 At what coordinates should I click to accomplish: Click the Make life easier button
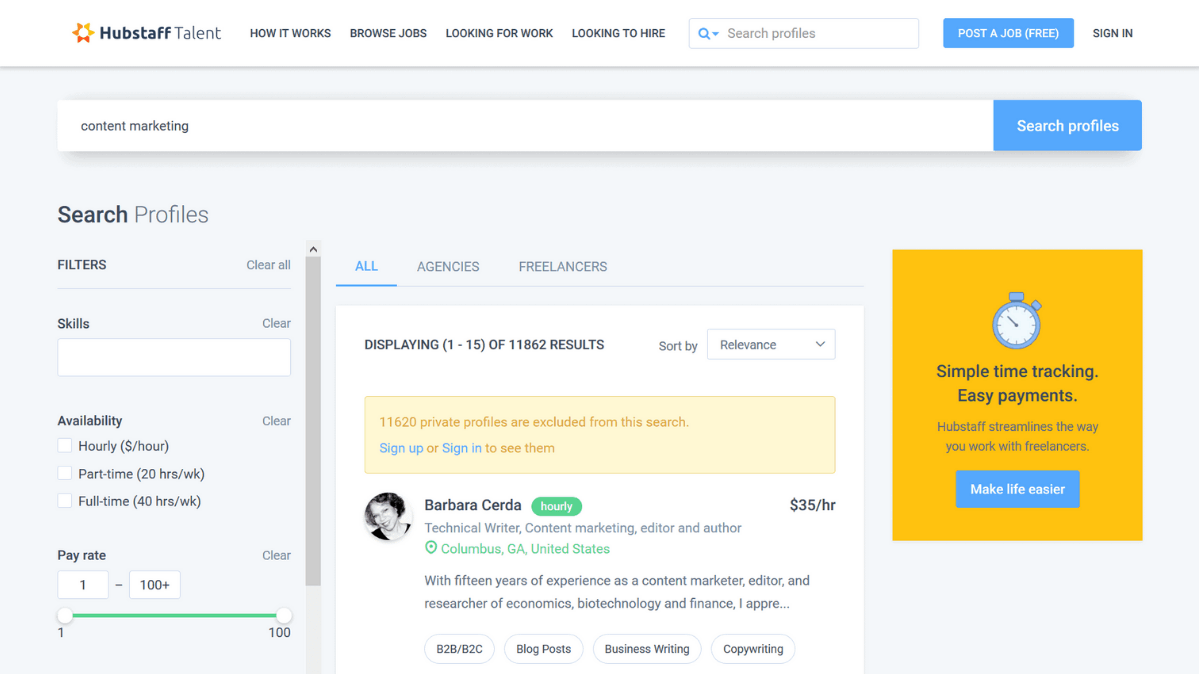tap(1017, 489)
